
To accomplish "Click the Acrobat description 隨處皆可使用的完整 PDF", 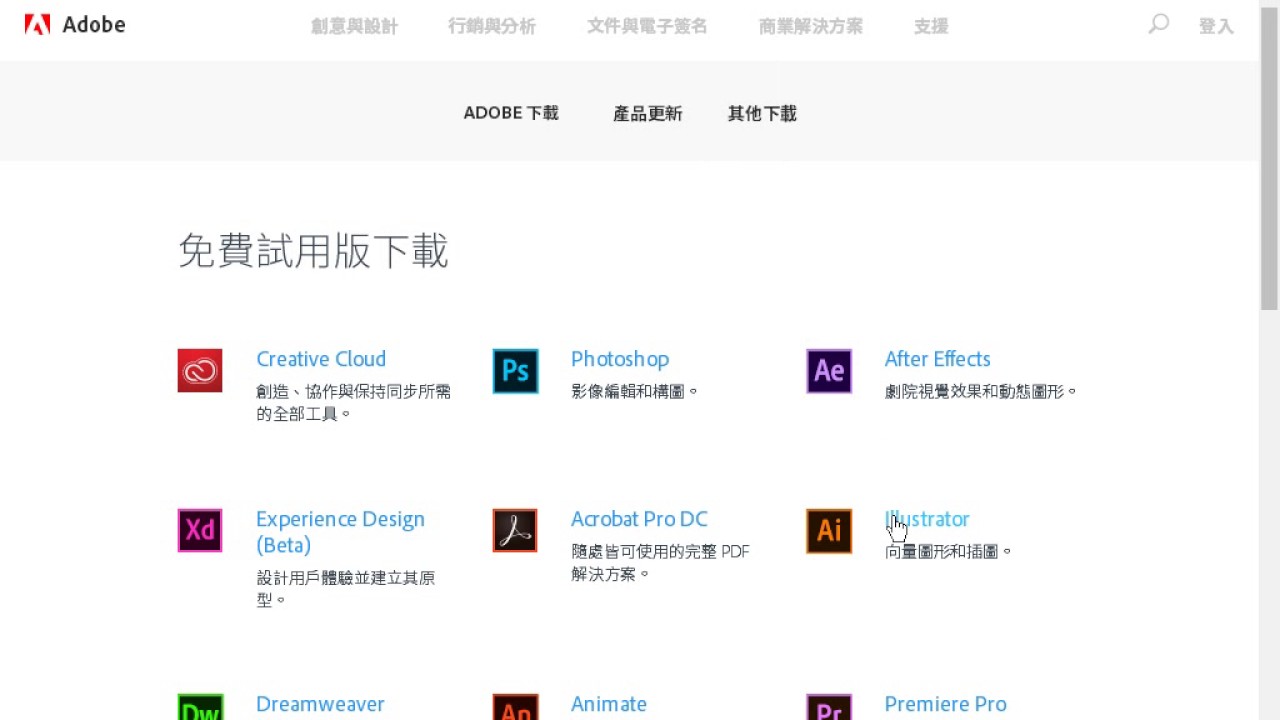I will pyautogui.click(x=660, y=551).
